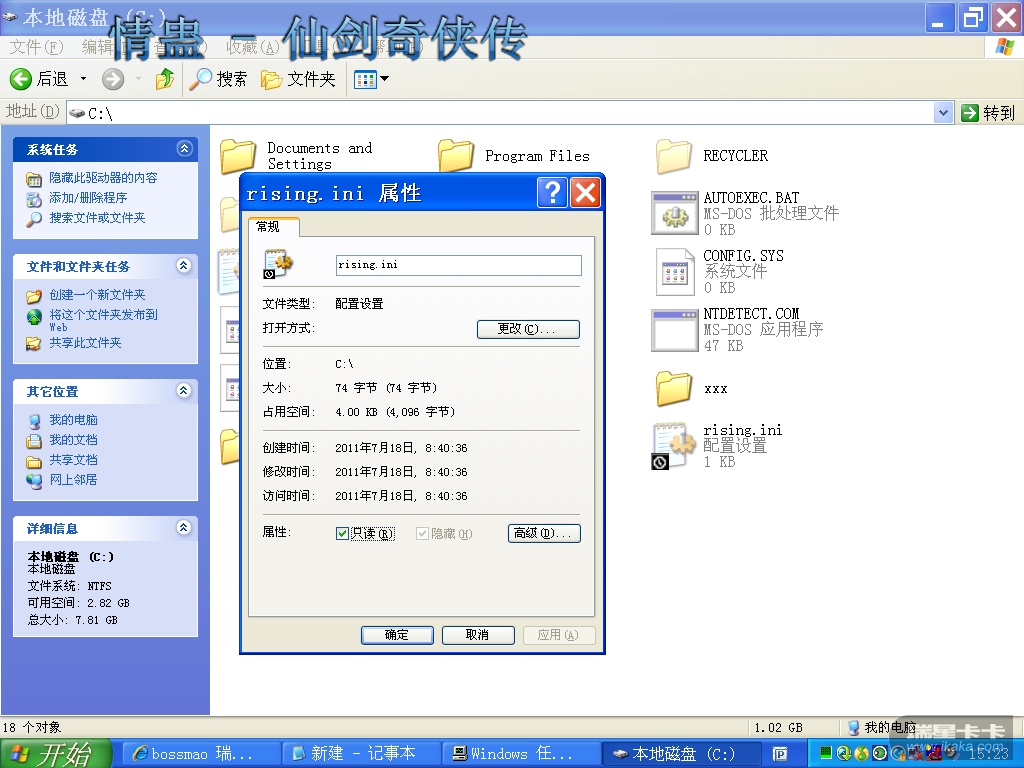
Task: Click 将这个文件夹发布到 Web link
Action: coord(103,320)
